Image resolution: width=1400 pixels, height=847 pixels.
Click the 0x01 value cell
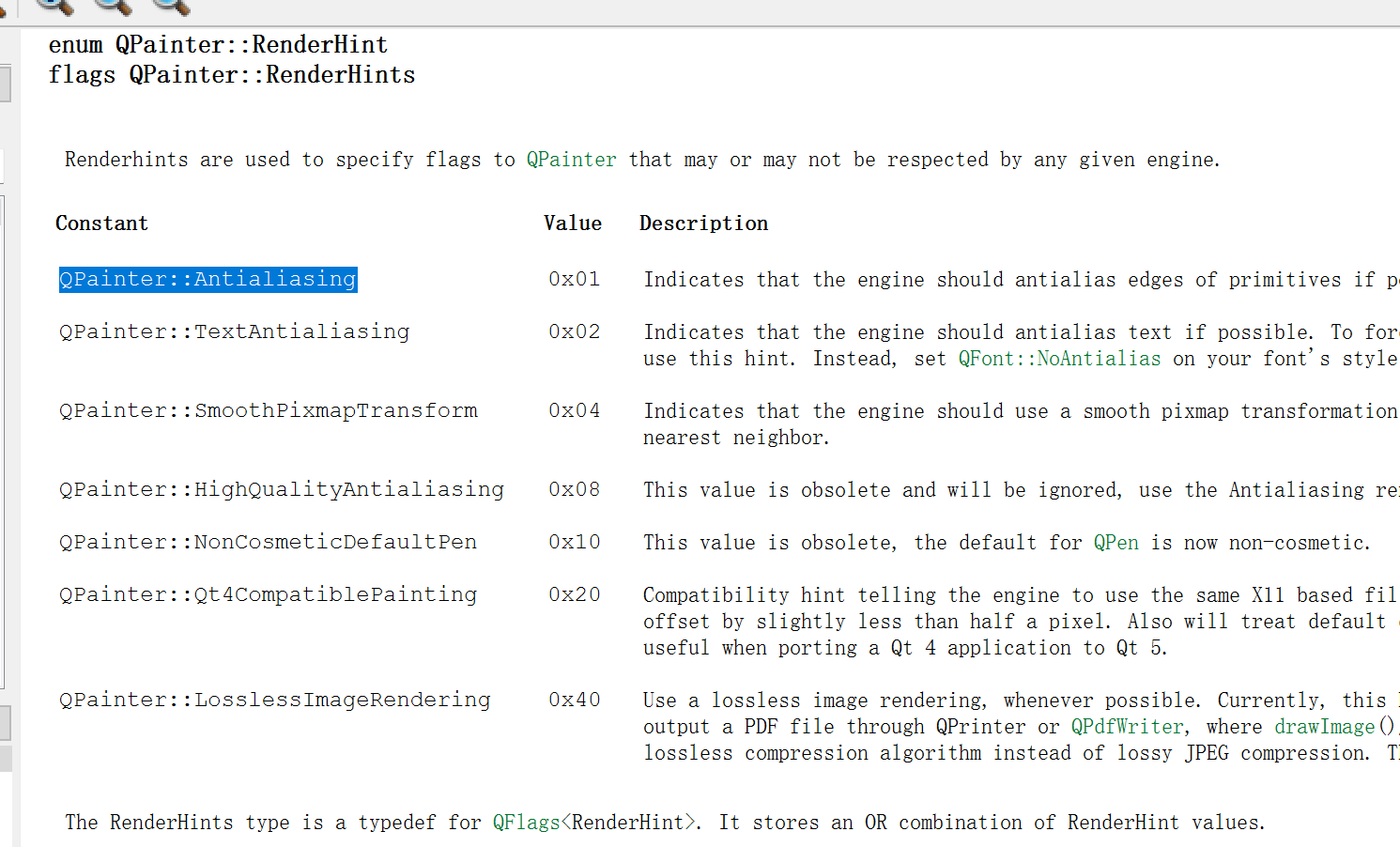click(x=575, y=279)
